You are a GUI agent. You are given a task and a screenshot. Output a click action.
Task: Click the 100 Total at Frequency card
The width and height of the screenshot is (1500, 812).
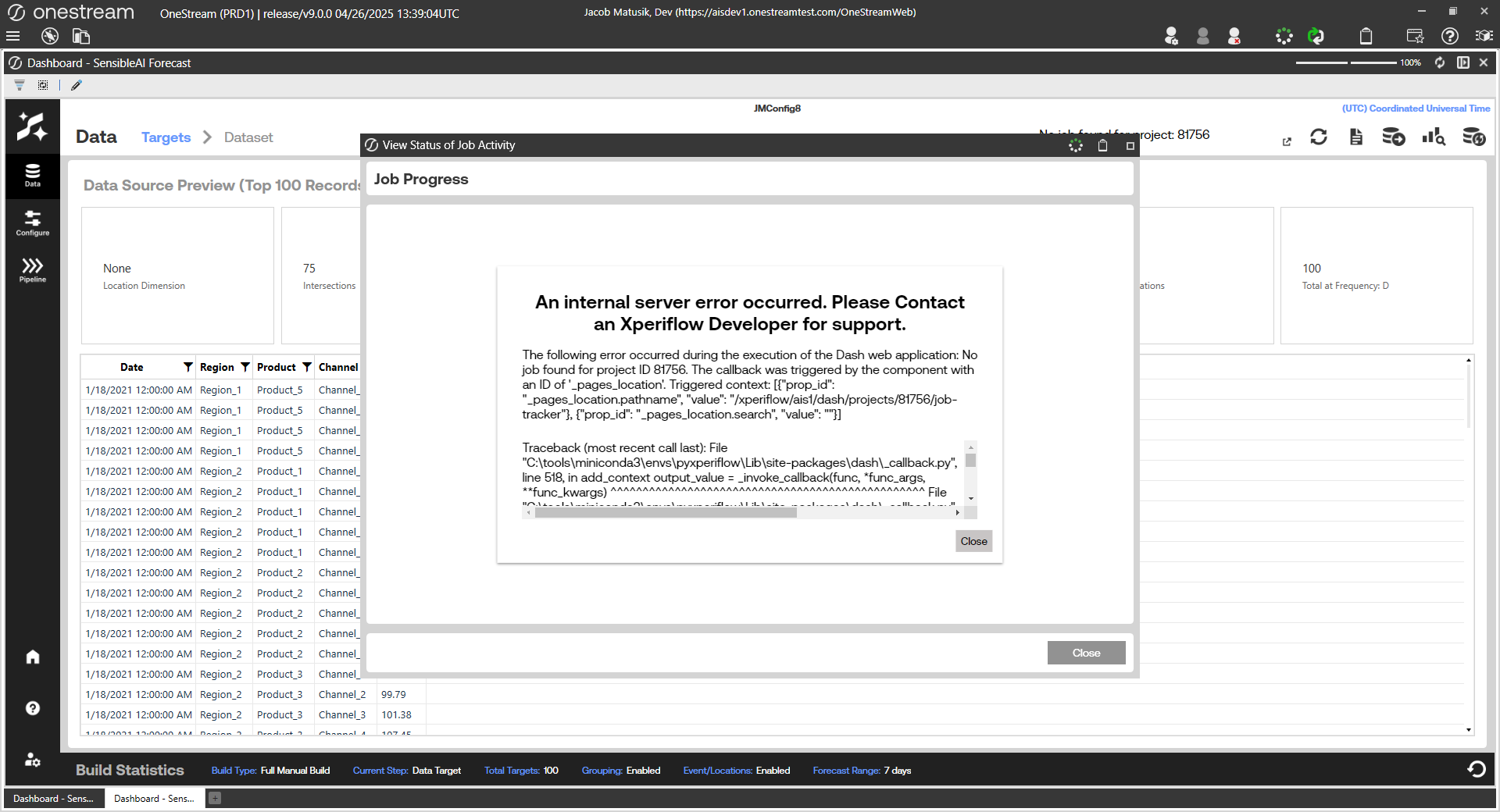tap(1377, 276)
